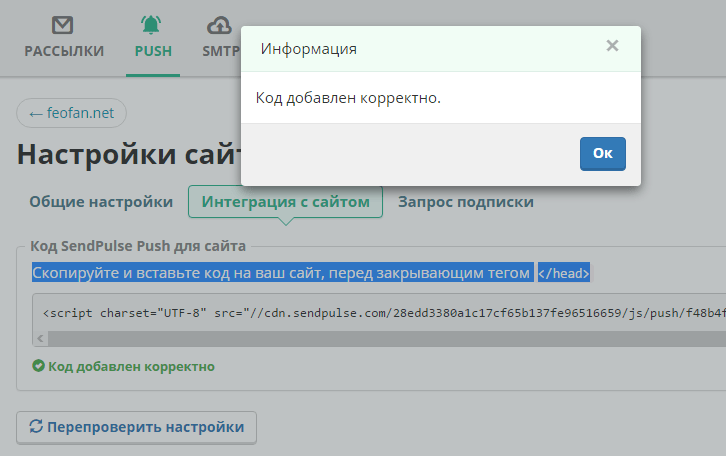726x456 pixels.
Task: Close the Информация dialog with X
Action: point(612,45)
